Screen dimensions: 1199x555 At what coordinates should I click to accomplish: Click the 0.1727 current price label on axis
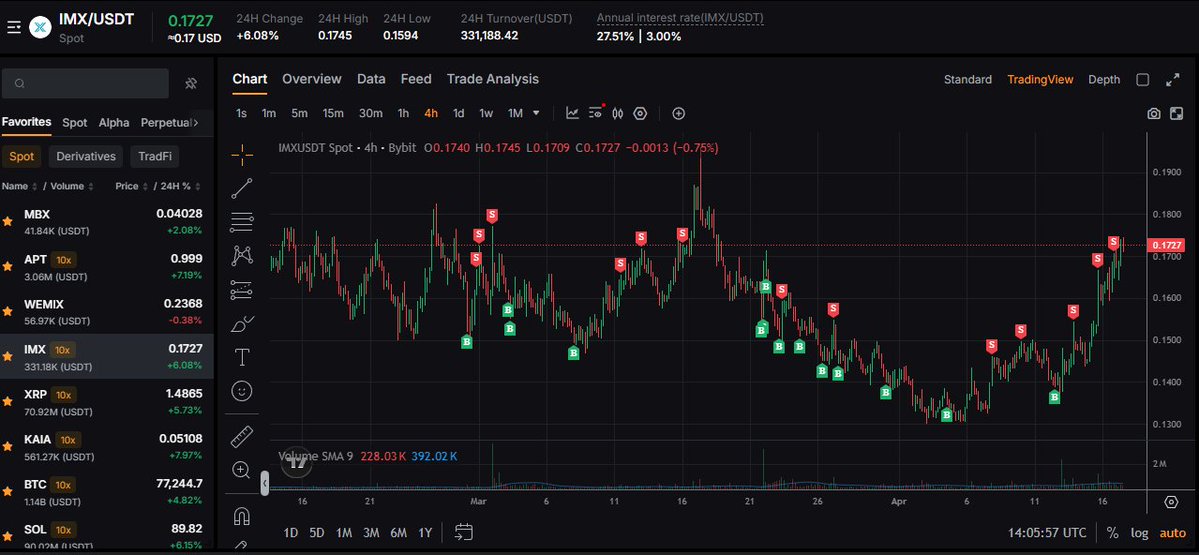coord(1167,245)
